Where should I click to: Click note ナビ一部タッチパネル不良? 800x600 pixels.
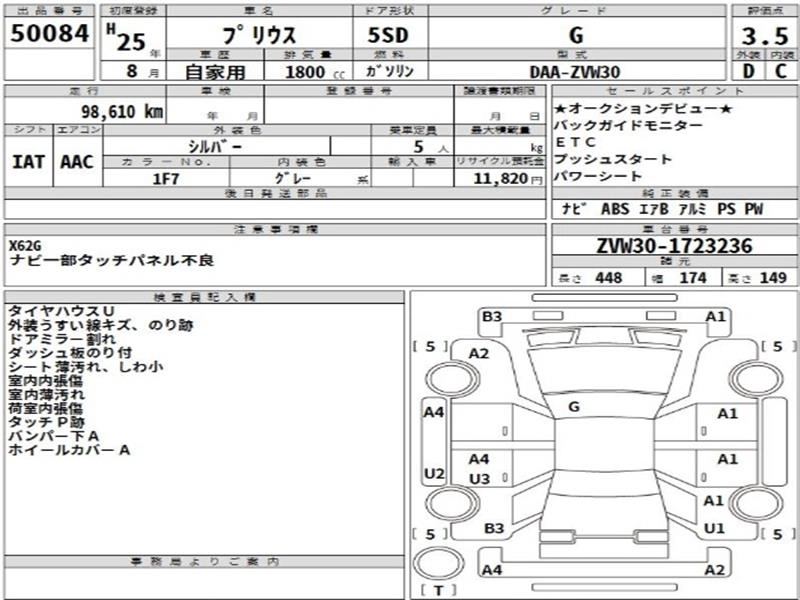click(x=111, y=261)
